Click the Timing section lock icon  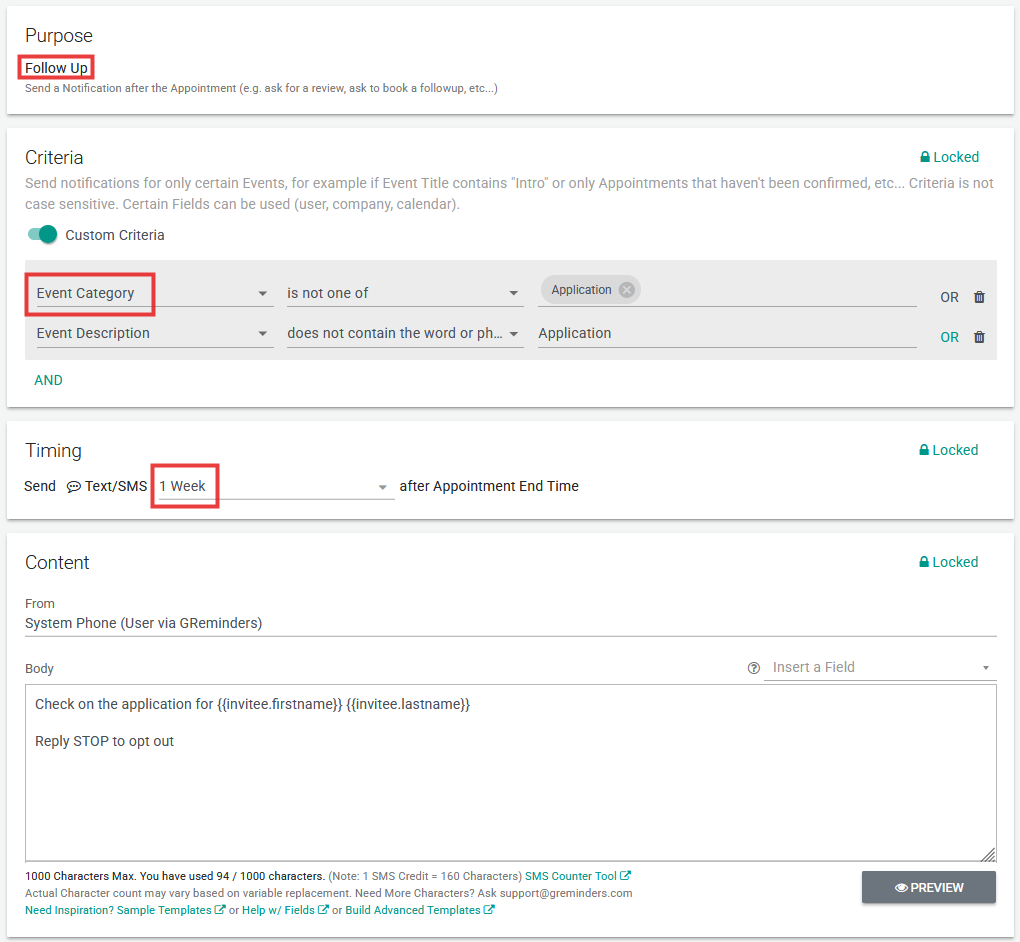coord(925,450)
